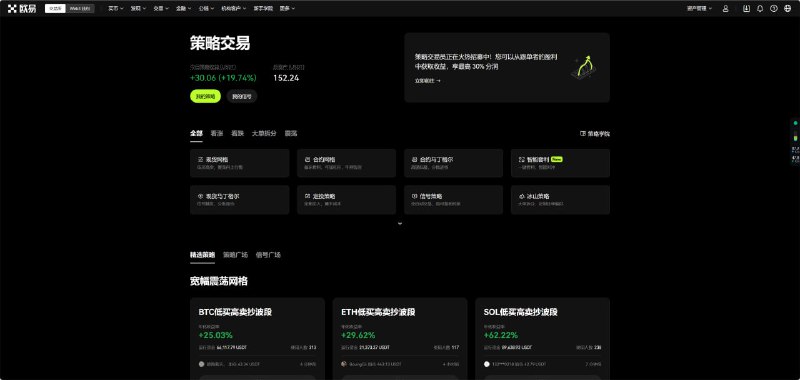Expand the 机构客户 institutional menu
800x380 pixels.
(x=234, y=9)
